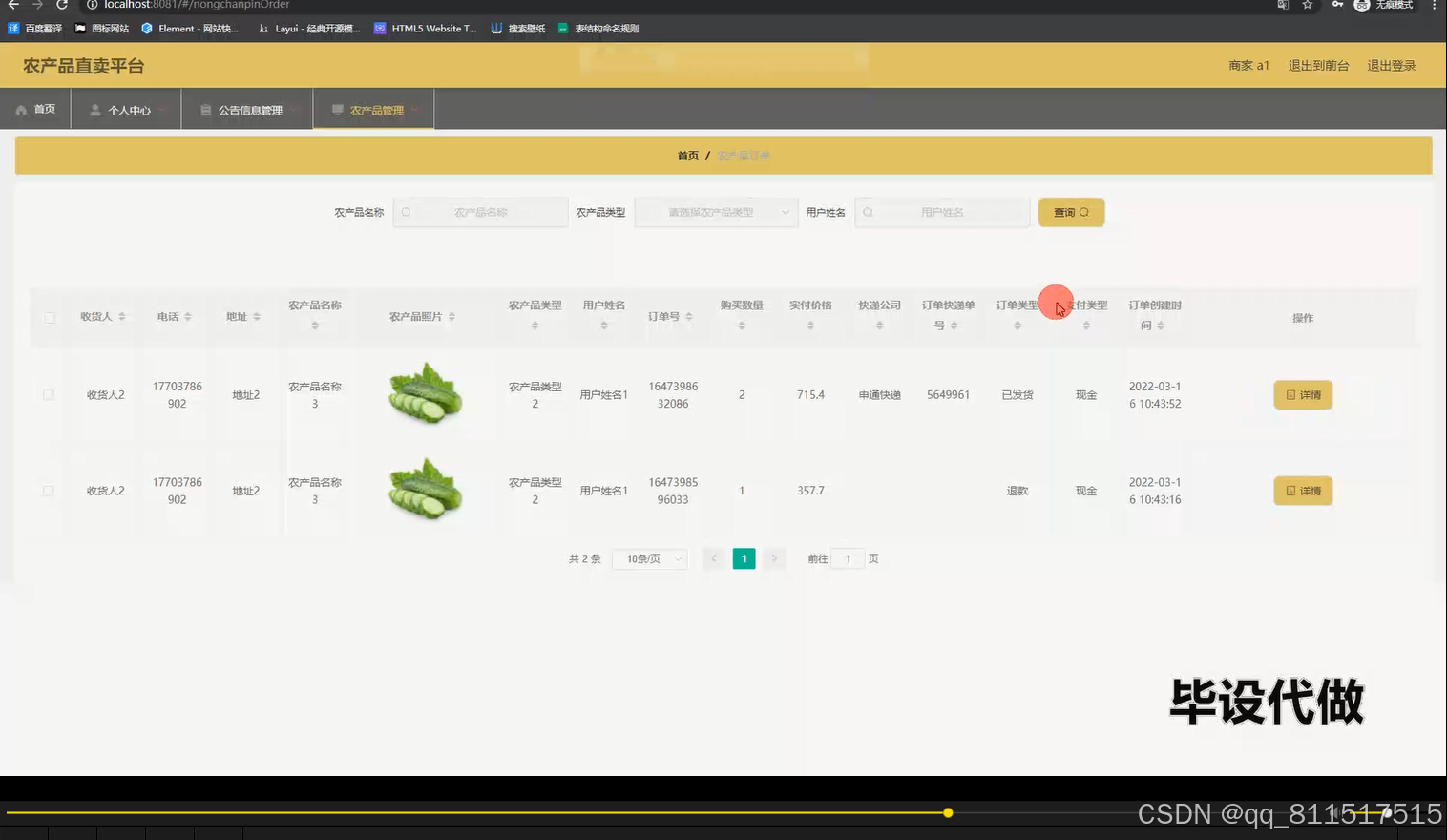This screenshot has height=840, width=1447.
Task: Click the 退款 order type cell
Action: pyautogui.click(x=1017, y=491)
